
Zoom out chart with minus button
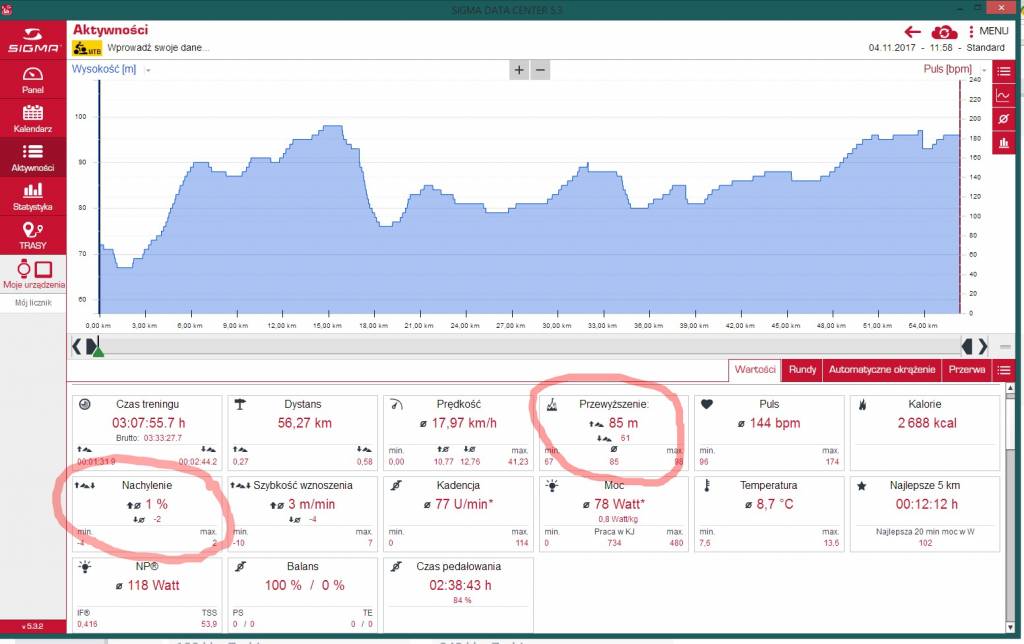point(540,70)
